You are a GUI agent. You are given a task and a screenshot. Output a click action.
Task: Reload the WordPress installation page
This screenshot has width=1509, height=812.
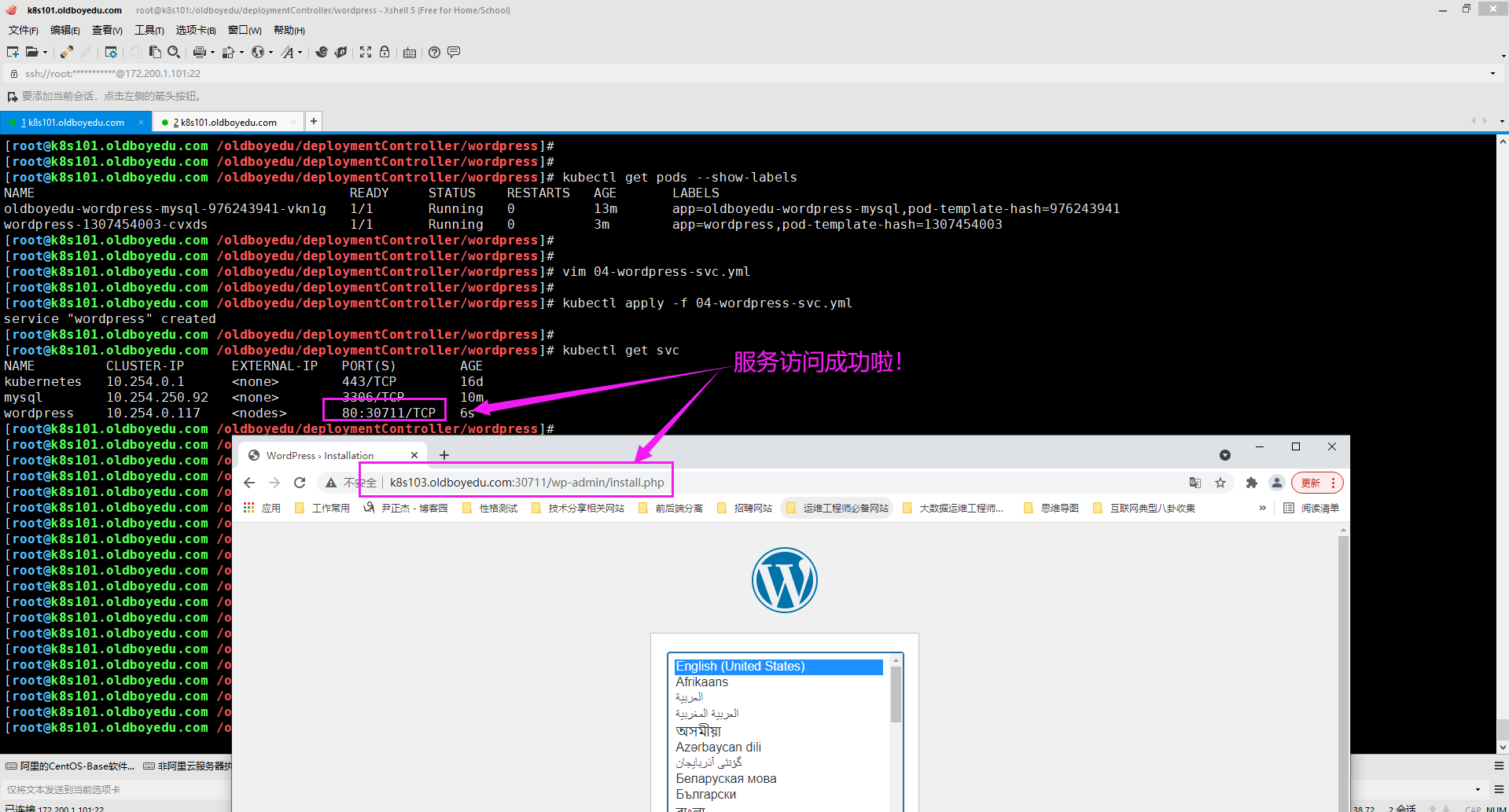tap(300, 483)
